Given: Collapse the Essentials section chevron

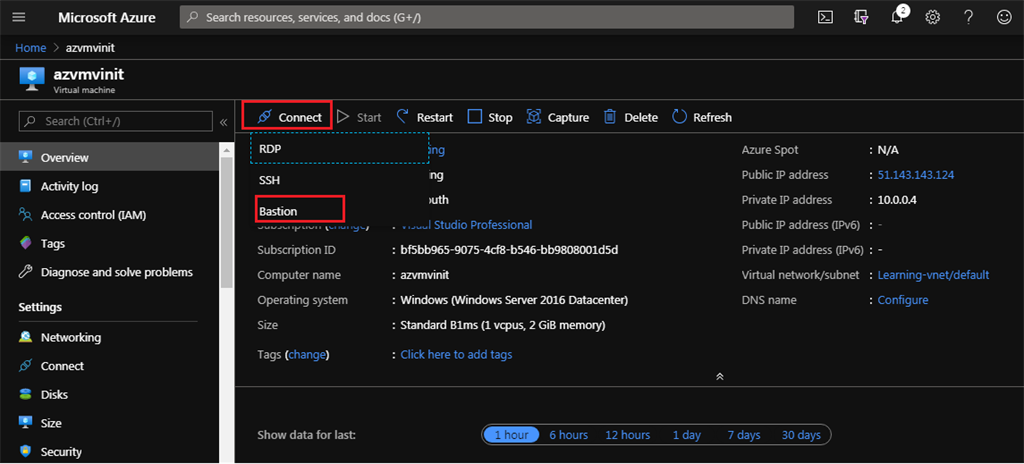Looking at the screenshot, I should [x=720, y=376].
